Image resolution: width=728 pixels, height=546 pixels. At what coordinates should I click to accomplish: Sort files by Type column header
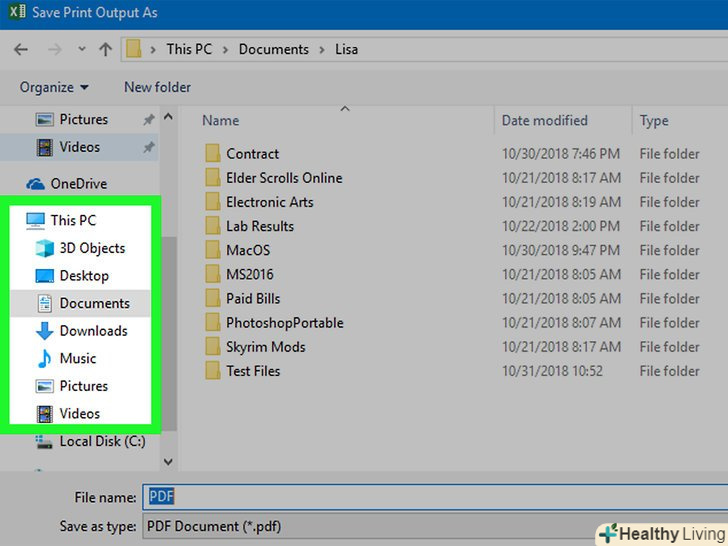[x=654, y=121]
